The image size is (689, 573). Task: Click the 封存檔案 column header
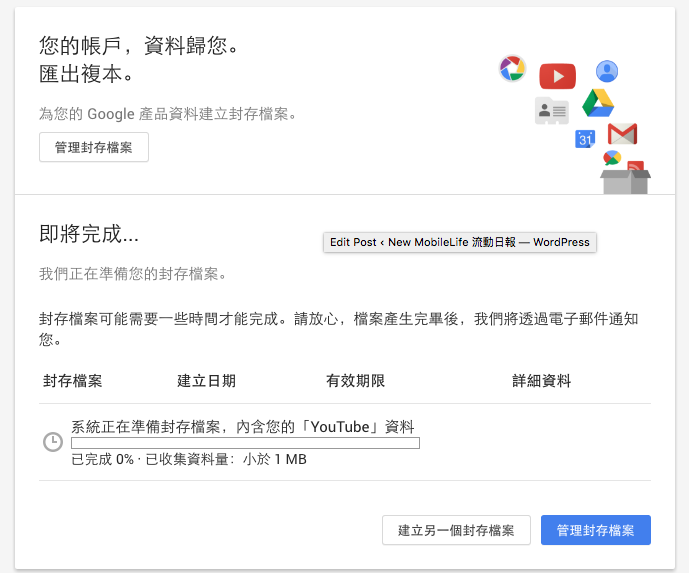[73, 381]
